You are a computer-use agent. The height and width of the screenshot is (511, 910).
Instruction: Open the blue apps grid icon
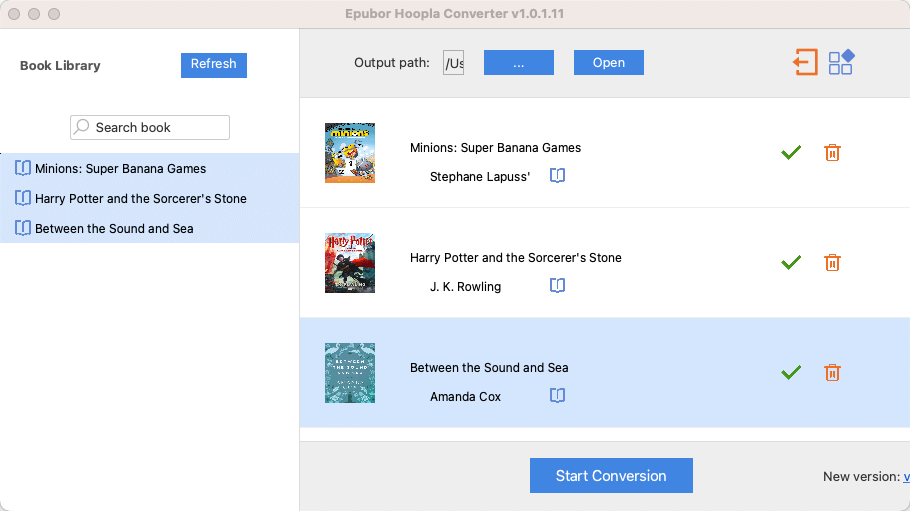pyautogui.click(x=842, y=62)
